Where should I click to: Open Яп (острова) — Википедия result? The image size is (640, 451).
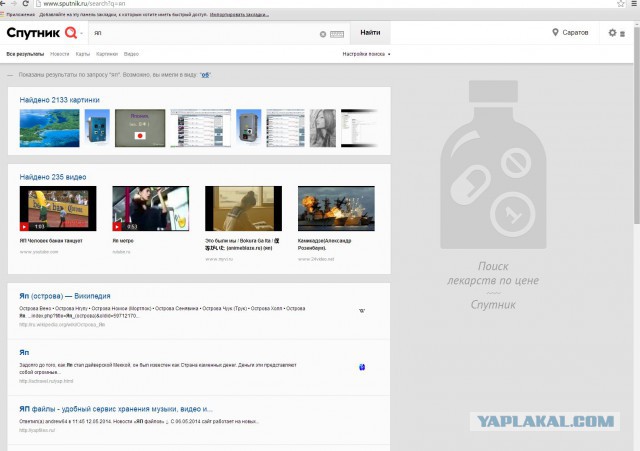pos(65,296)
